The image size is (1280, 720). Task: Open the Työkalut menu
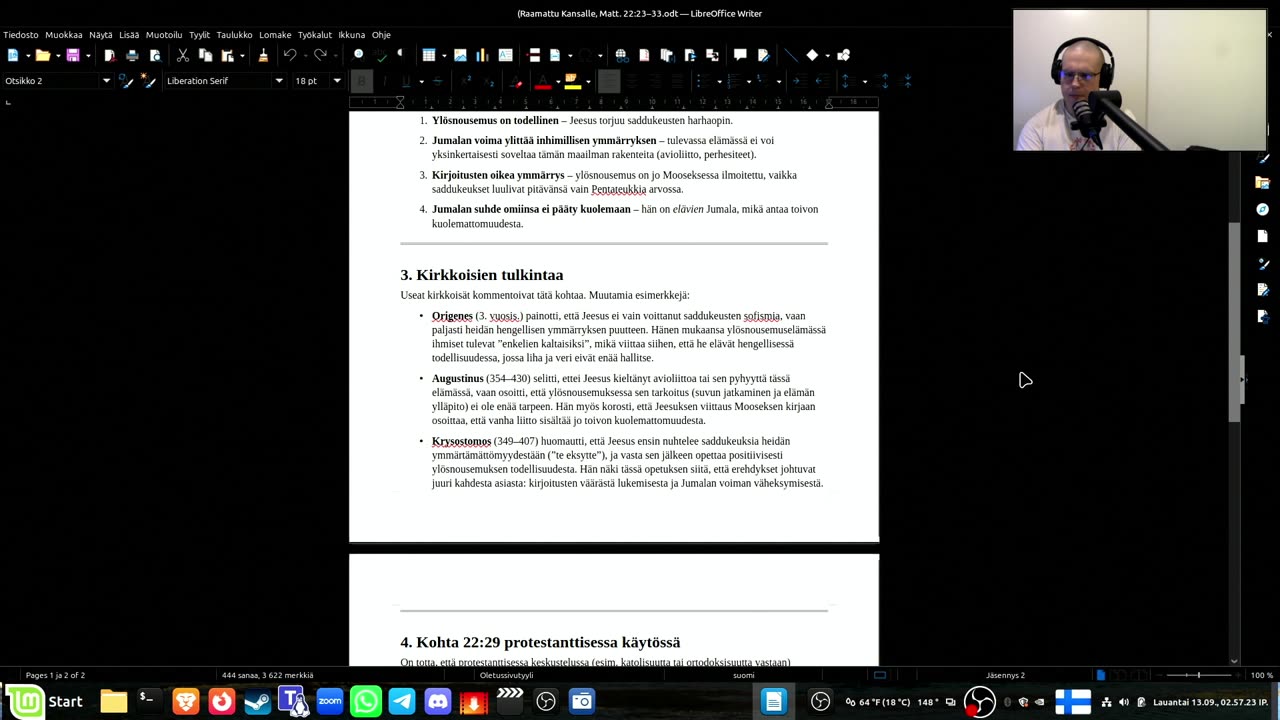pyautogui.click(x=315, y=35)
